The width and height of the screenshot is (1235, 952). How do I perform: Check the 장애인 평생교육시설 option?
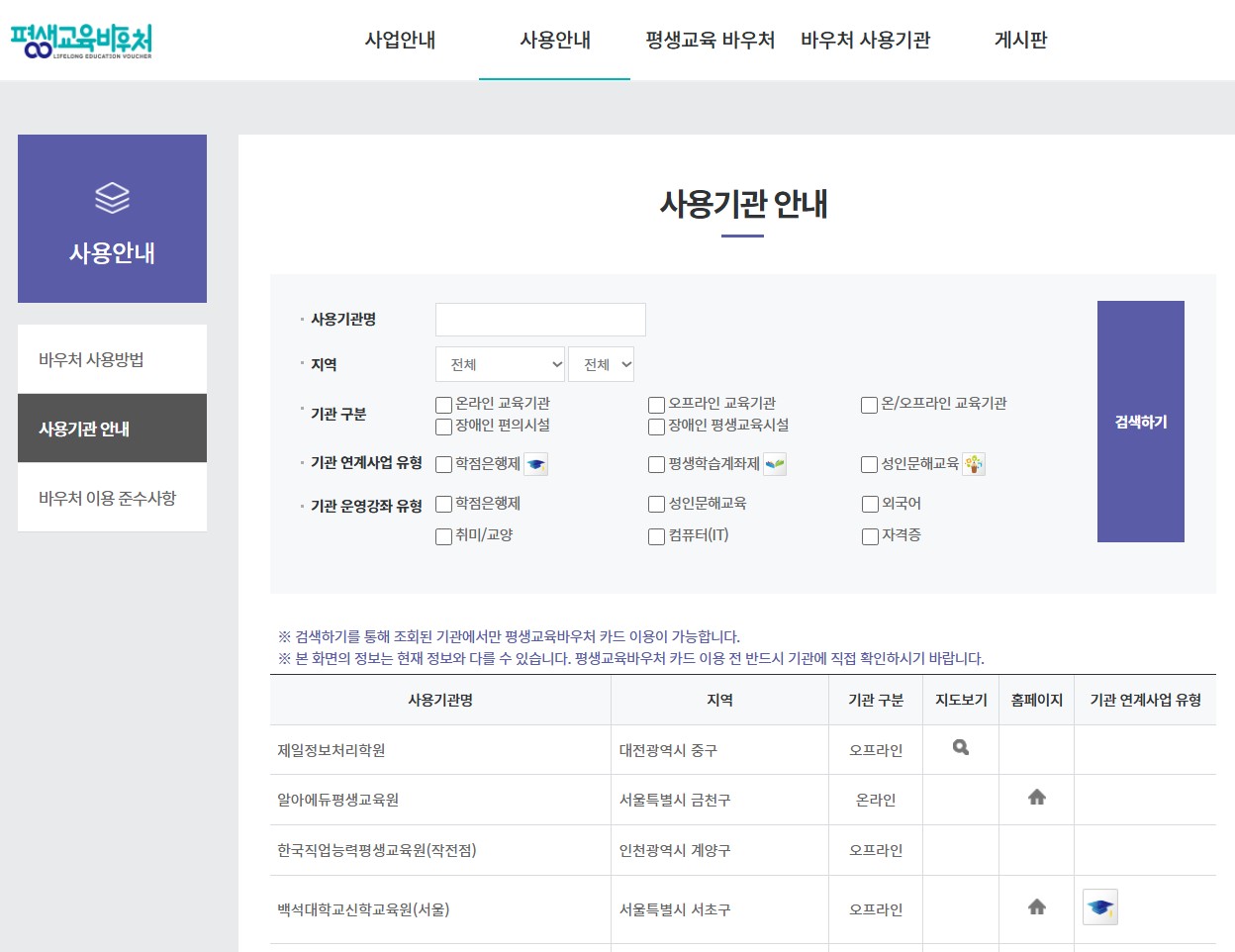pyautogui.click(x=655, y=426)
